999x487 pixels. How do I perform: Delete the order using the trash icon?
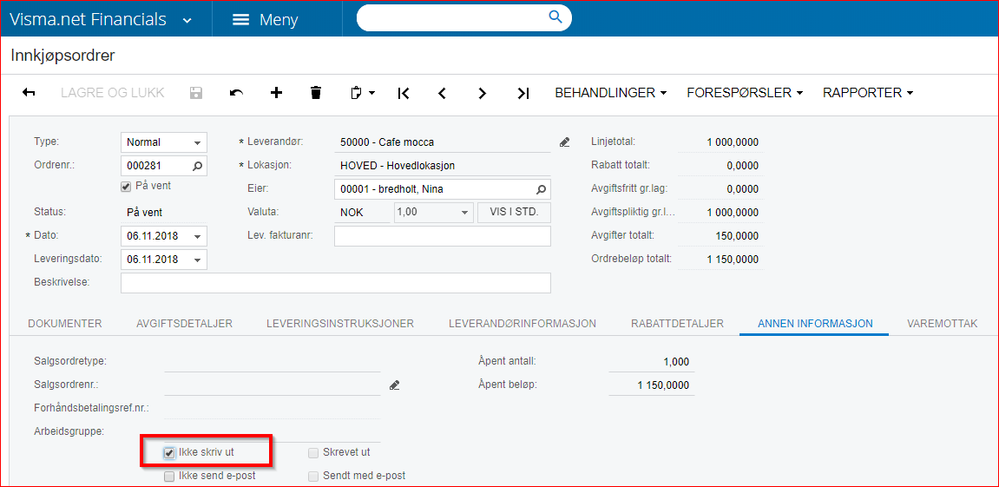point(315,93)
